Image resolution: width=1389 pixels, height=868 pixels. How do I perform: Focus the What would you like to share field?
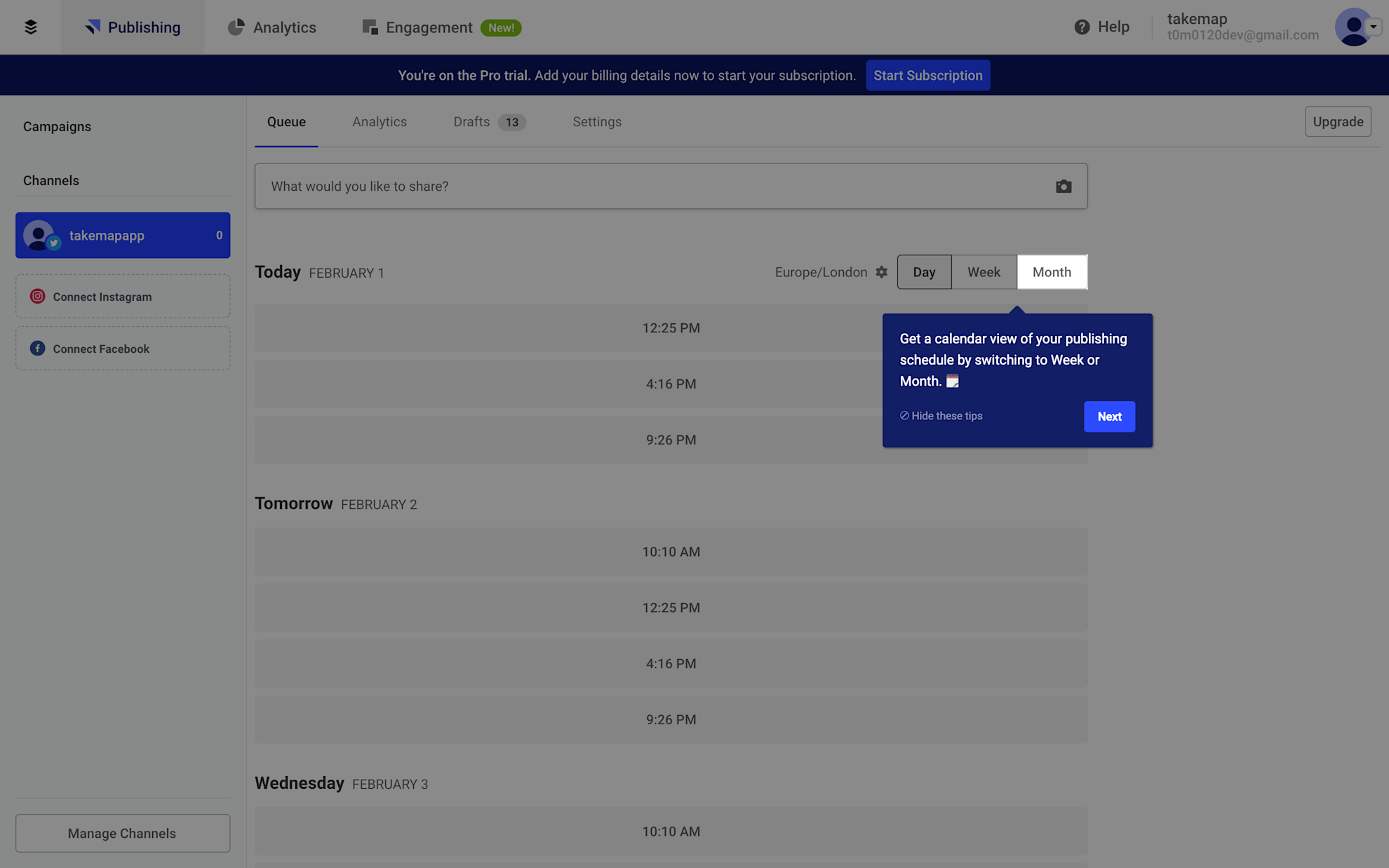[x=671, y=186]
